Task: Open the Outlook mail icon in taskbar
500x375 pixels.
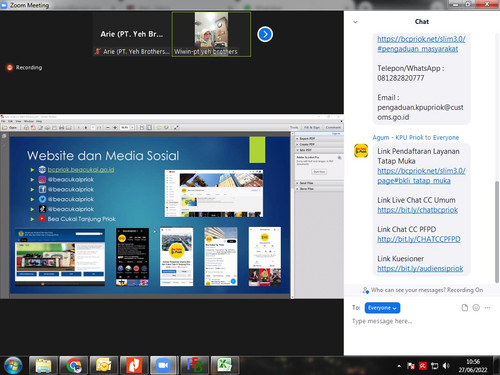Action: (104, 365)
